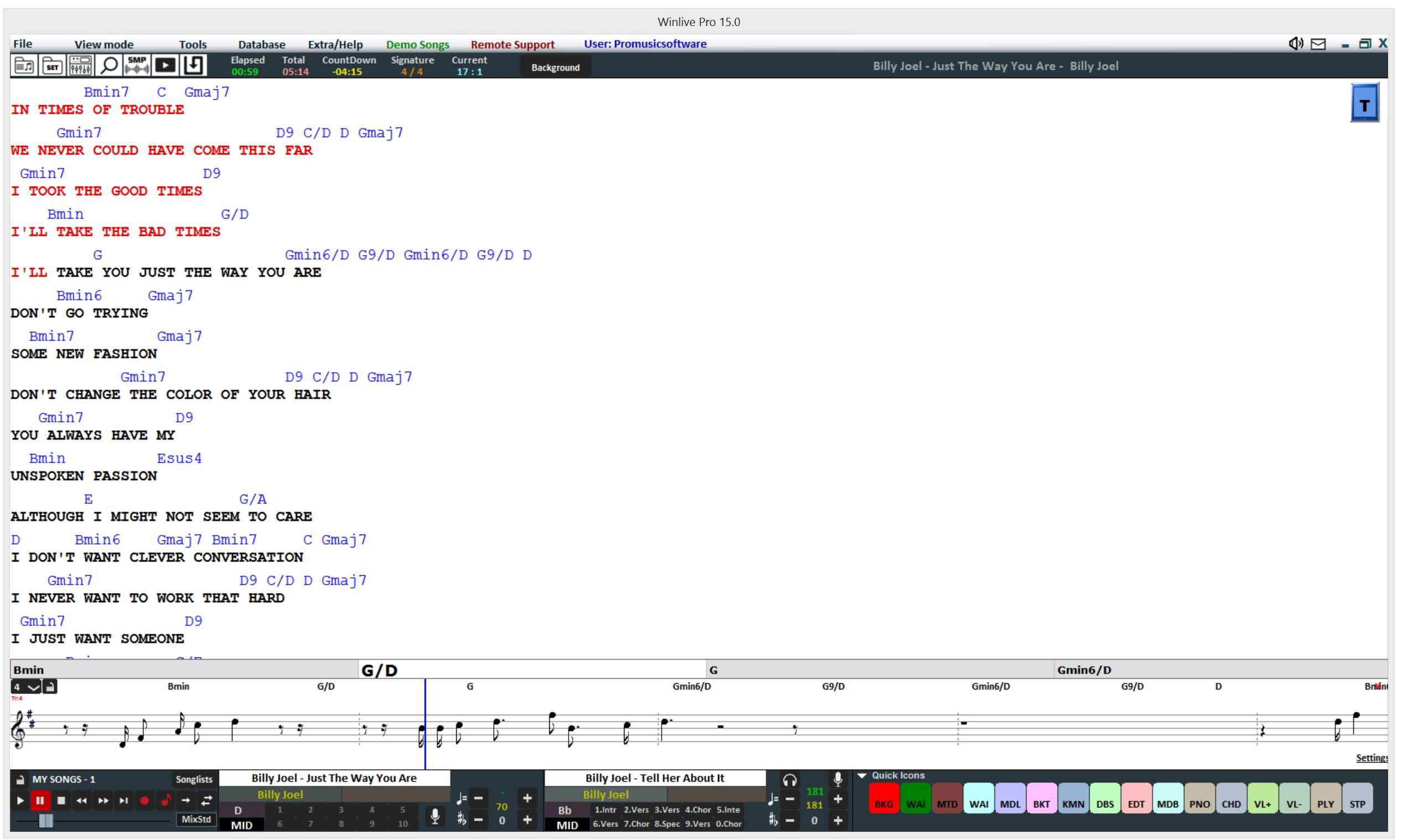Click the headphones icon
1403x840 pixels.
[x=789, y=781]
